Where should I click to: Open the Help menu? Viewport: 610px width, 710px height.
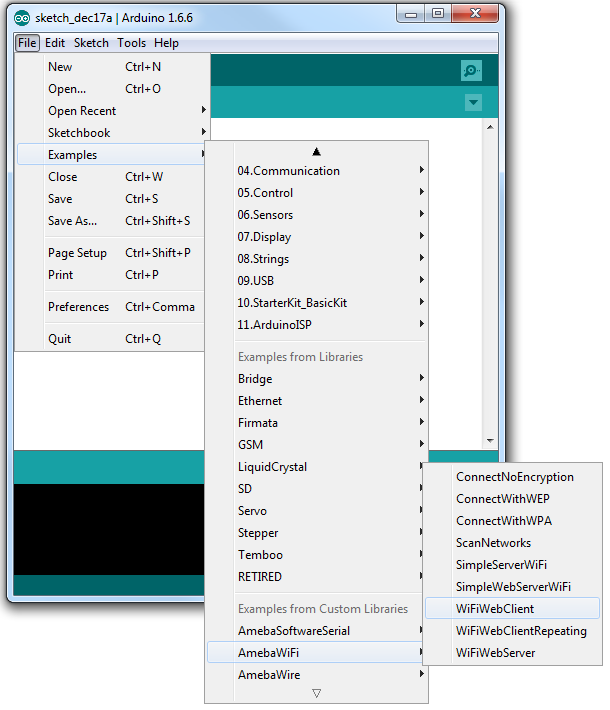pos(166,43)
